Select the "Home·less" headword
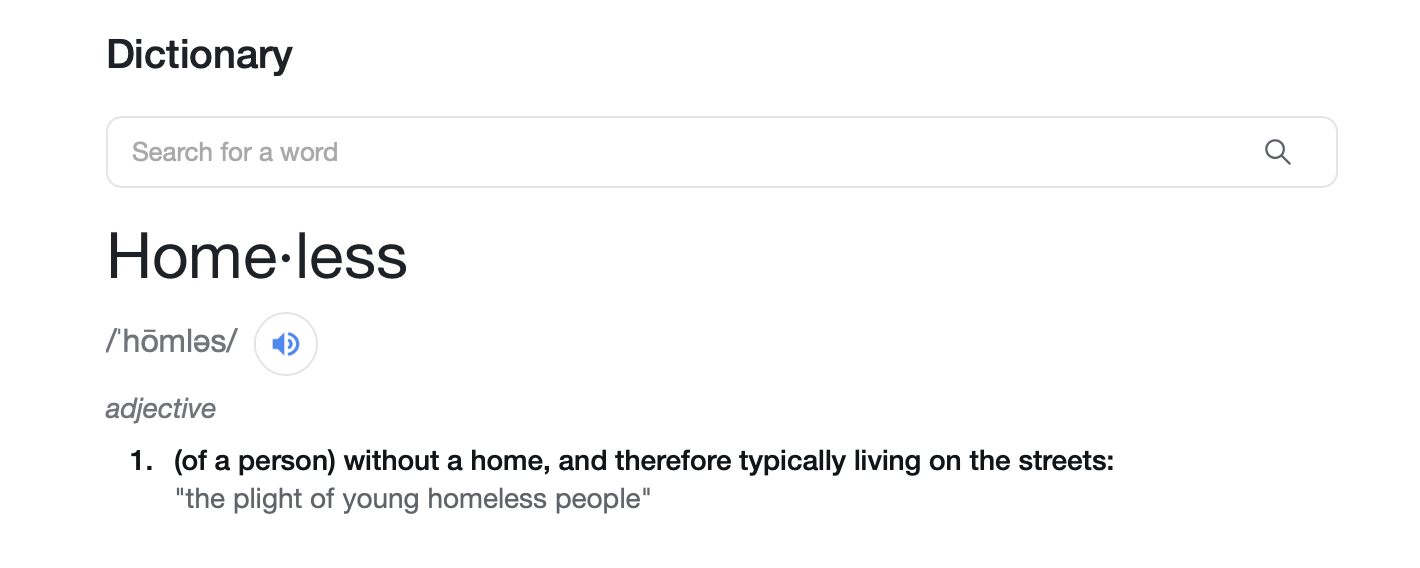The width and height of the screenshot is (1420, 568). point(257,255)
